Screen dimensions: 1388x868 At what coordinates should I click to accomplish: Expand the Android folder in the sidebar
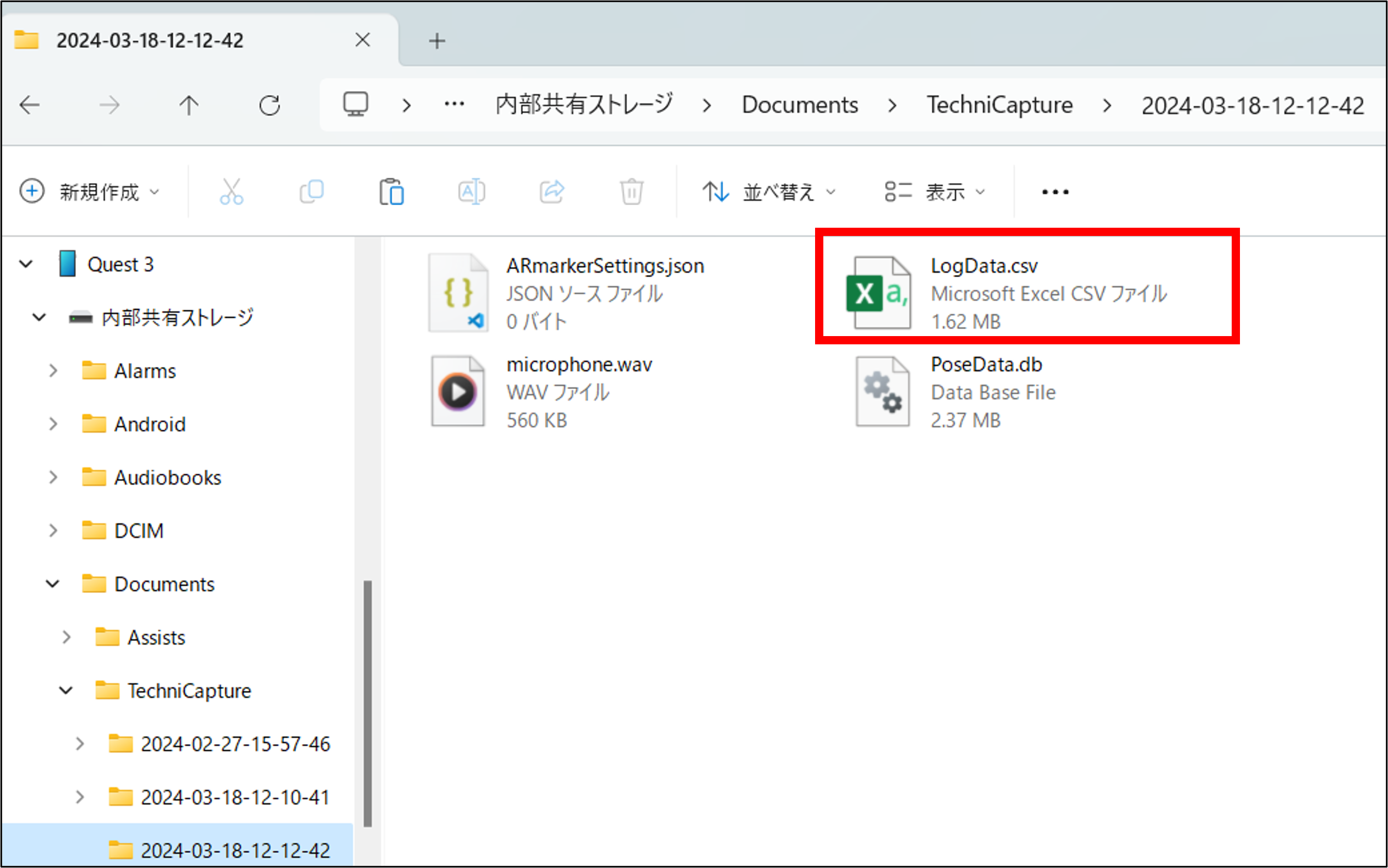pyautogui.click(x=53, y=424)
